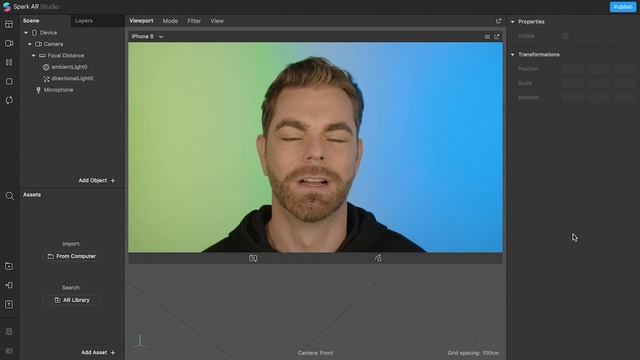This screenshot has height=360, width=640.
Task: Click the directionalLight0 light icon
Action: pyautogui.click(x=46, y=78)
